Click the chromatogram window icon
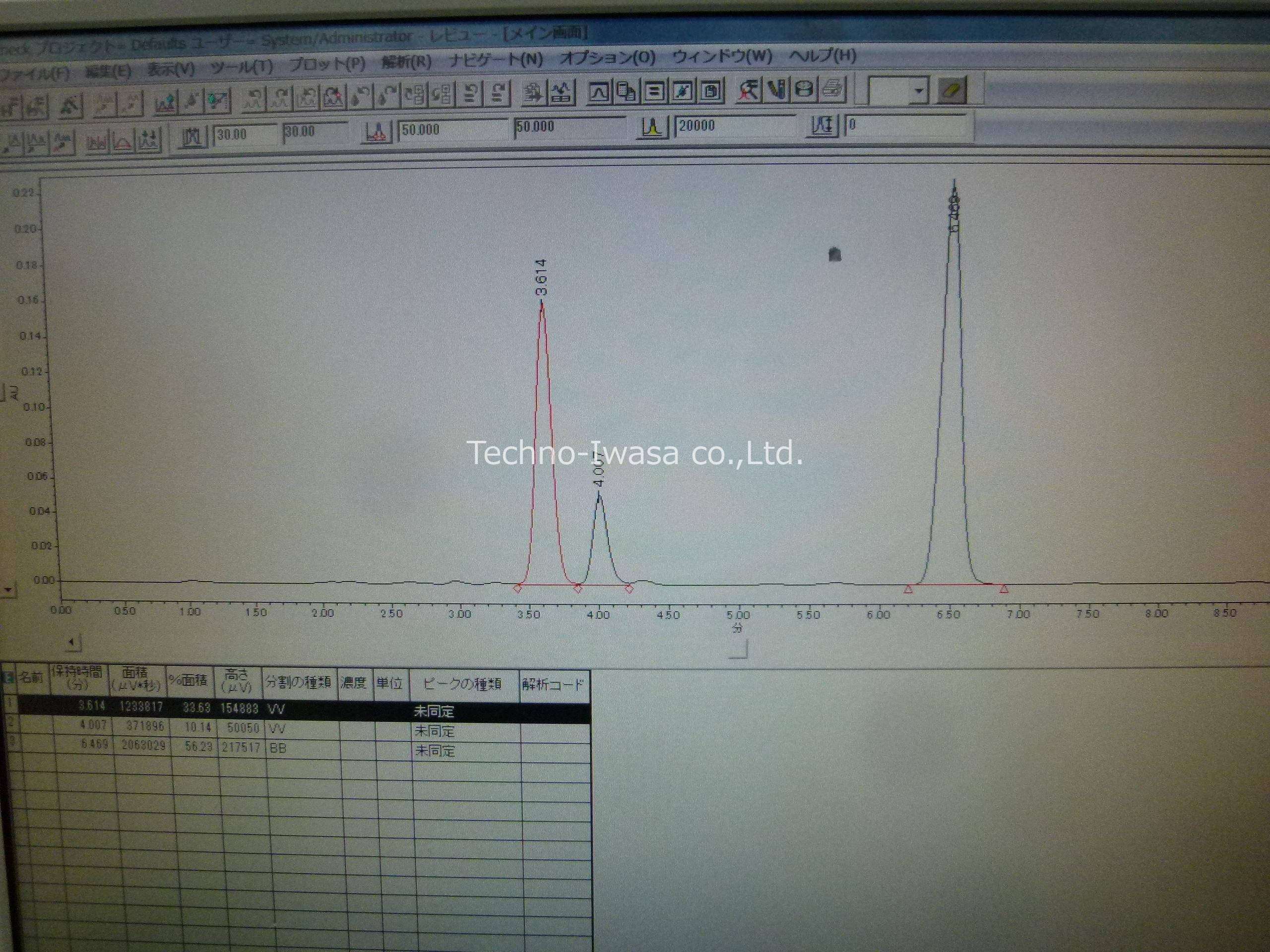 pyautogui.click(x=599, y=92)
